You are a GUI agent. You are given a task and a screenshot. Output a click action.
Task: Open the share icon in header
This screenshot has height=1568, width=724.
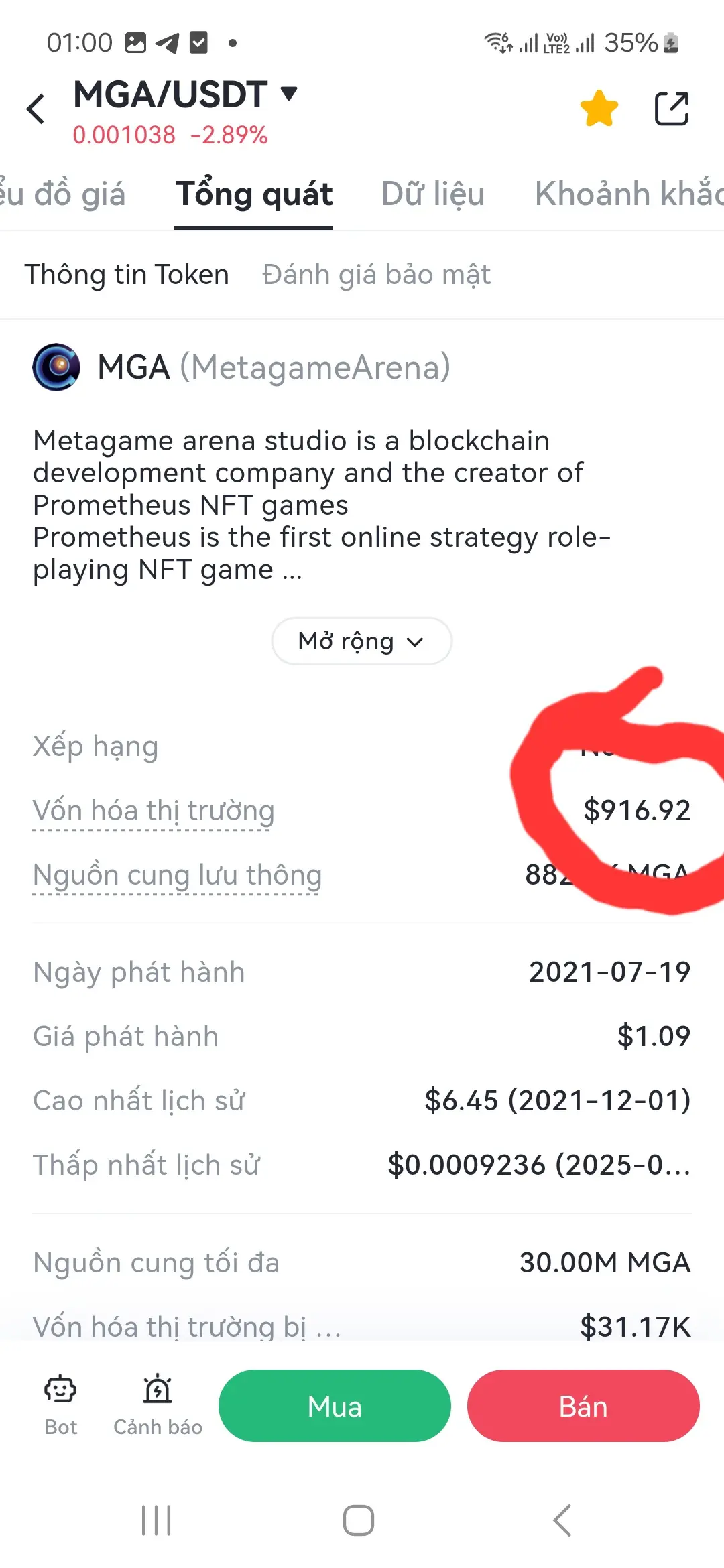[672, 109]
